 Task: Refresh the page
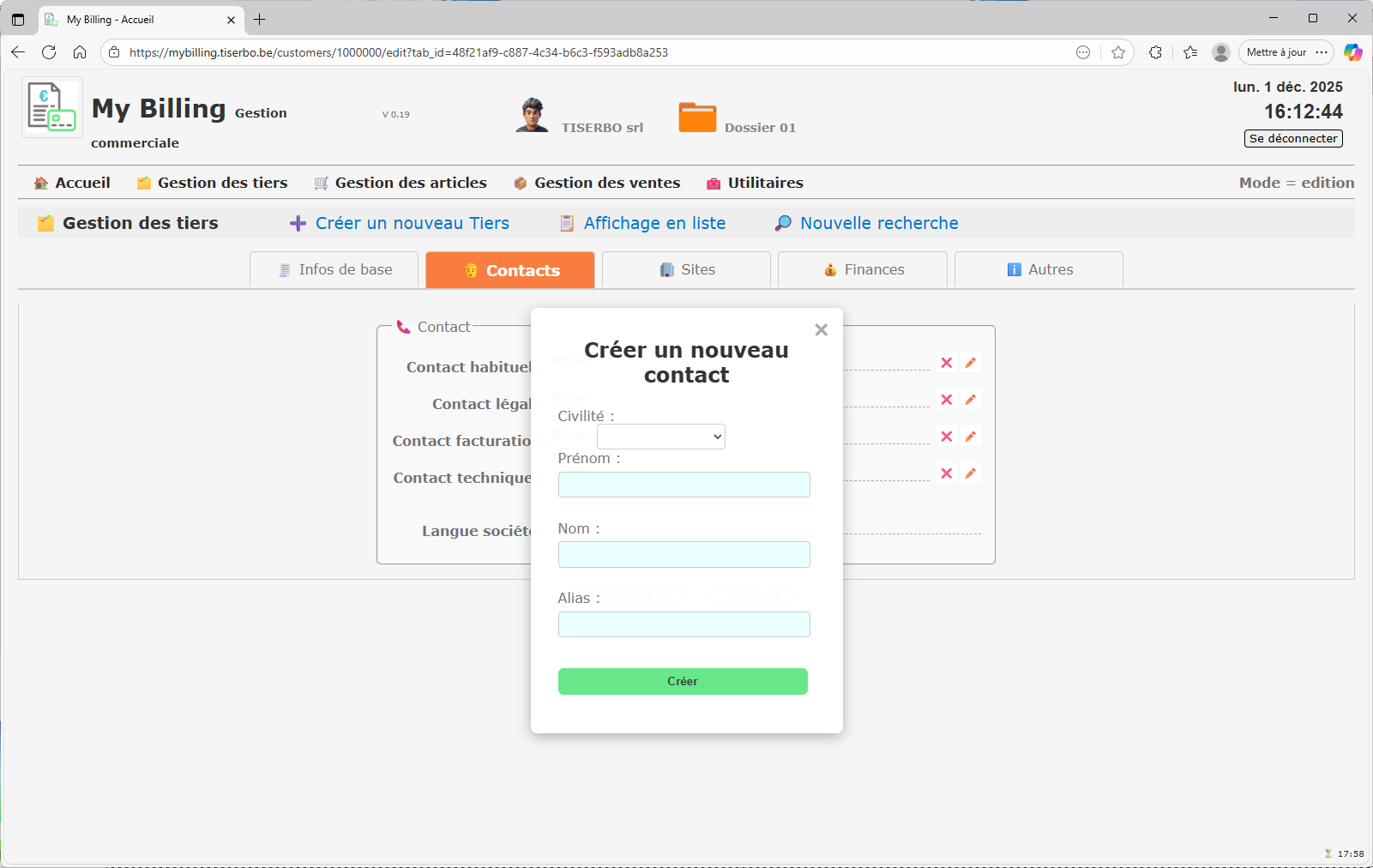point(49,52)
